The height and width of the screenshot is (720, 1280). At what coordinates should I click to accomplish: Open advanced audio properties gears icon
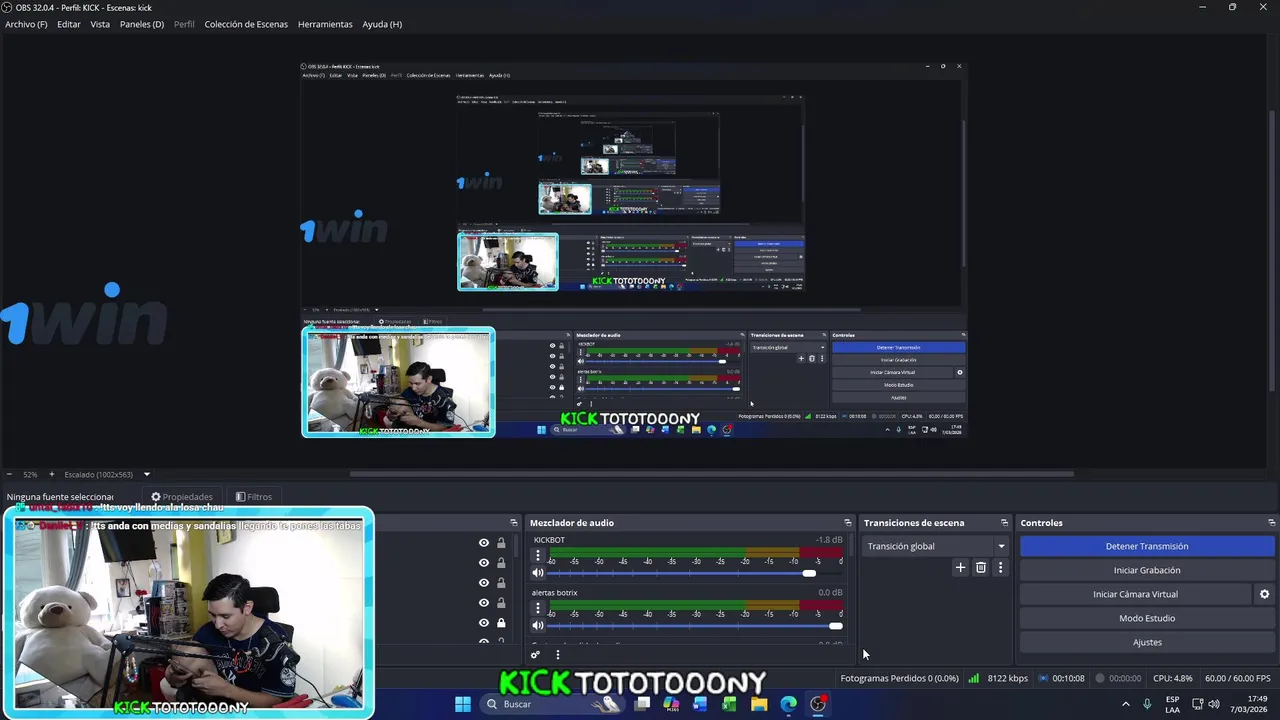click(536, 655)
